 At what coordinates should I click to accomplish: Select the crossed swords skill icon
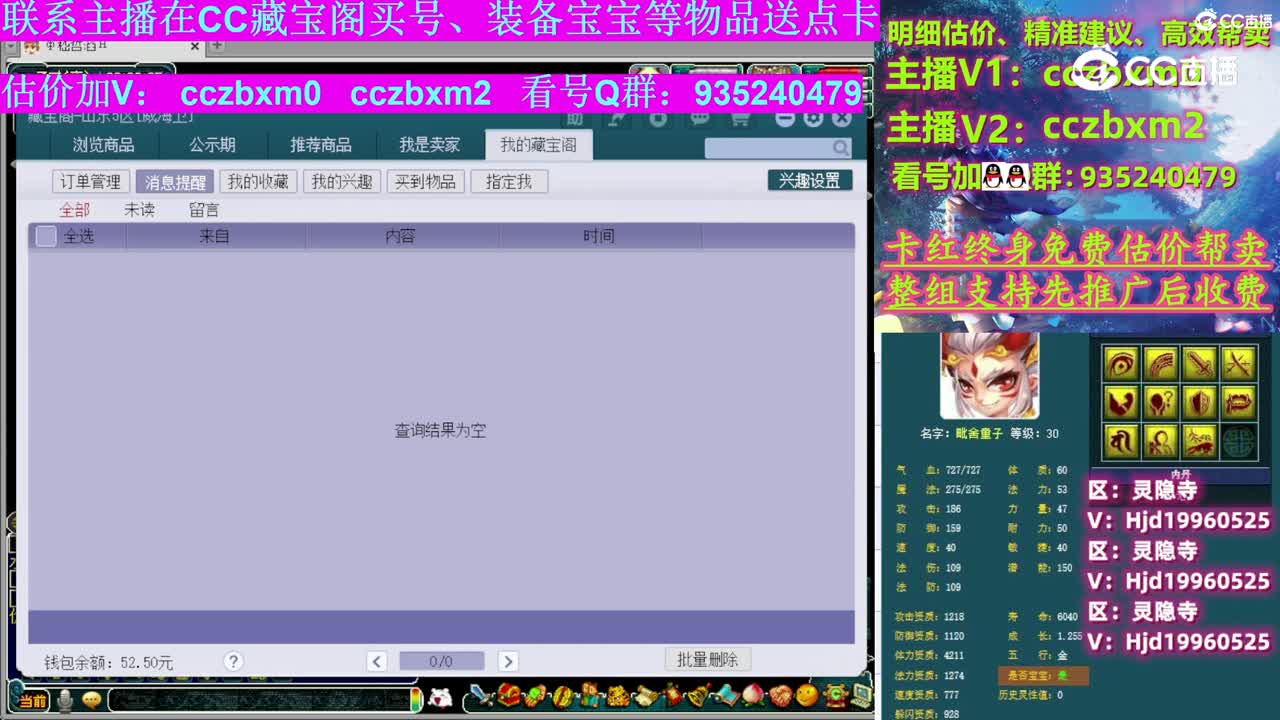tap(1239, 364)
